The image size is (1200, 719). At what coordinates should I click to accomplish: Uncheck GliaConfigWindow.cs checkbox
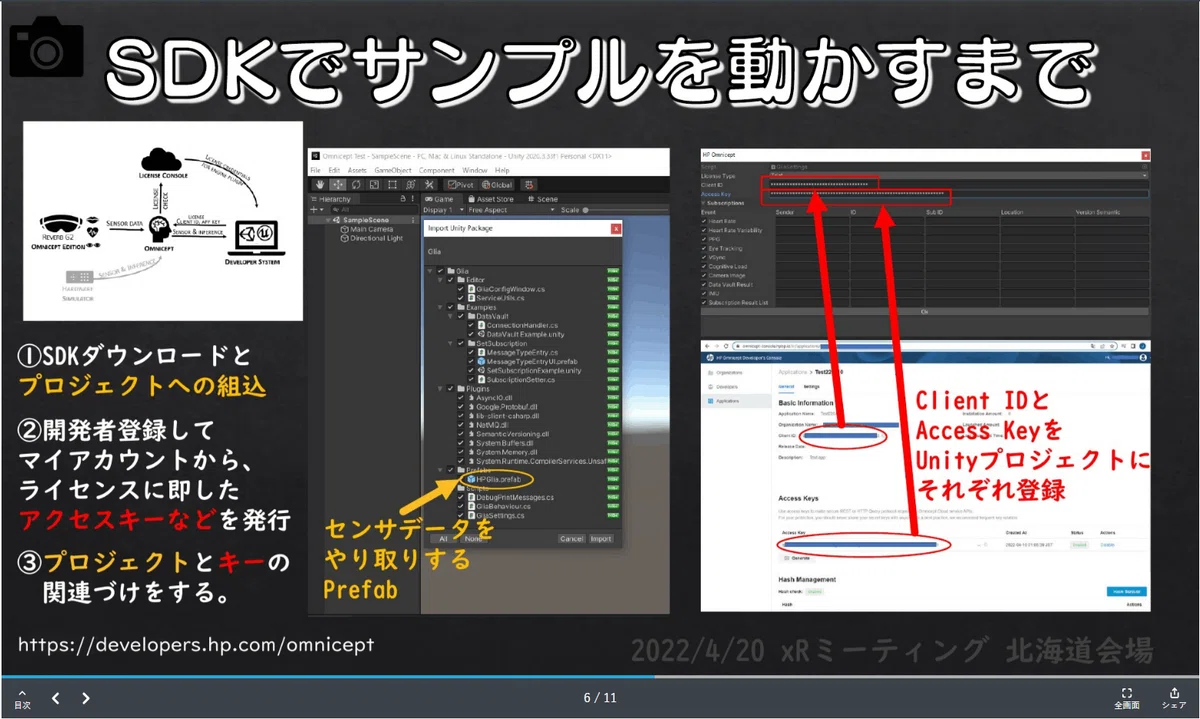coord(460,289)
